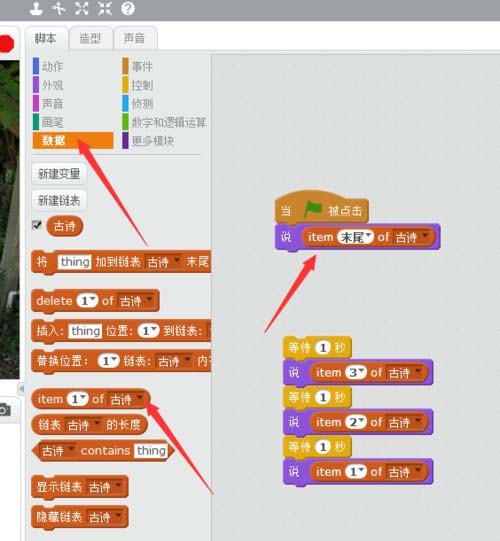Click the camera icon beside the stage

[x=5, y=410]
